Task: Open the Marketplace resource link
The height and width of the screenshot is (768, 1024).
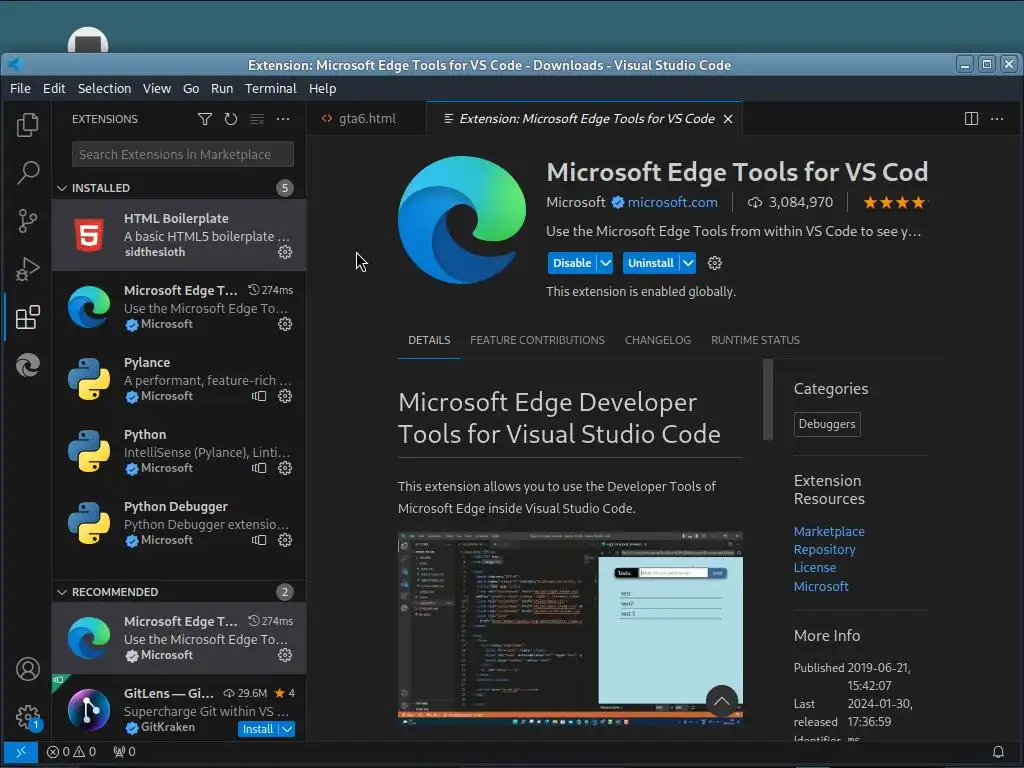Action: (829, 532)
